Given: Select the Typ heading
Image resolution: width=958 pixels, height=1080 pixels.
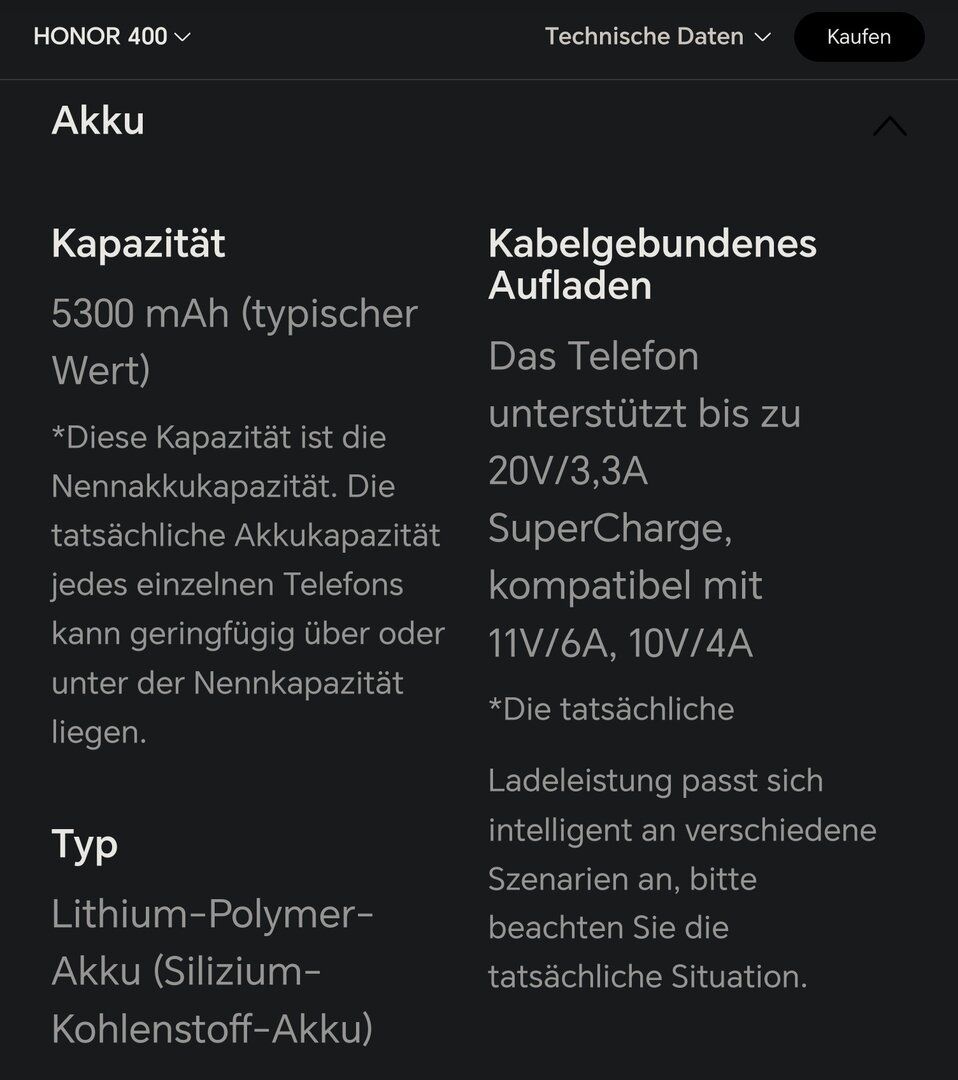Looking at the screenshot, I should click(84, 844).
